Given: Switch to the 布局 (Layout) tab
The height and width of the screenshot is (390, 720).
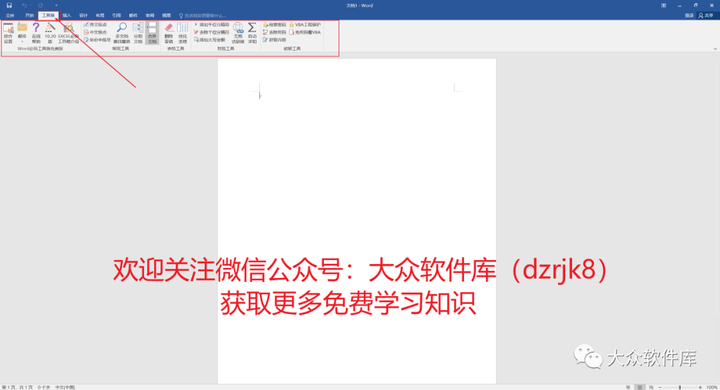Looking at the screenshot, I should [x=100, y=16].
